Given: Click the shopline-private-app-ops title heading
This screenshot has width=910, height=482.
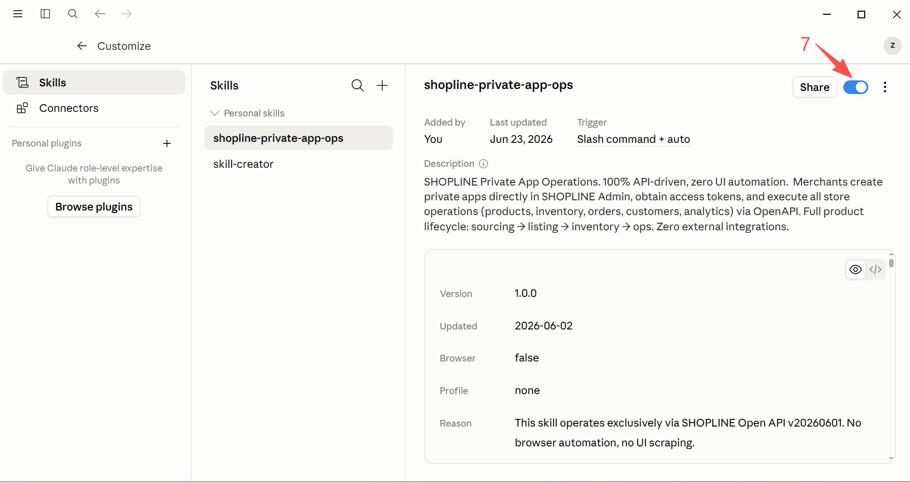Looking at the screenshot, I should pyautogui.click(x=498, y=85).
